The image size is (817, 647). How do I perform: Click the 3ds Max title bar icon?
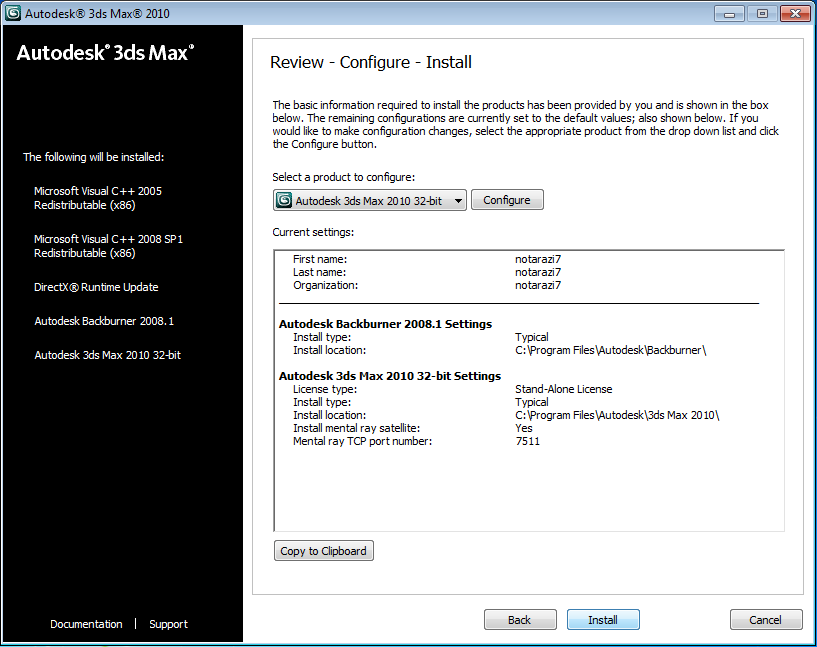pos(13,13)
